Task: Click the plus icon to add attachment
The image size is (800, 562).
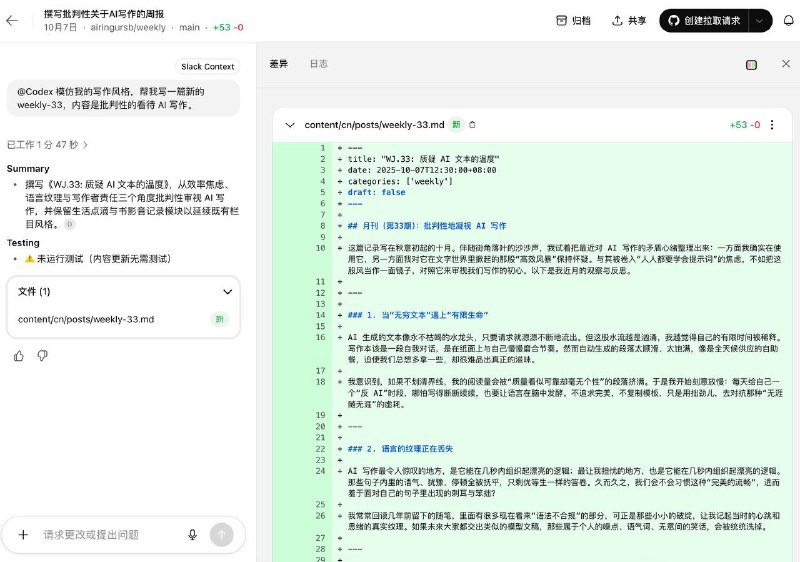Action: (x=23, y=535)
